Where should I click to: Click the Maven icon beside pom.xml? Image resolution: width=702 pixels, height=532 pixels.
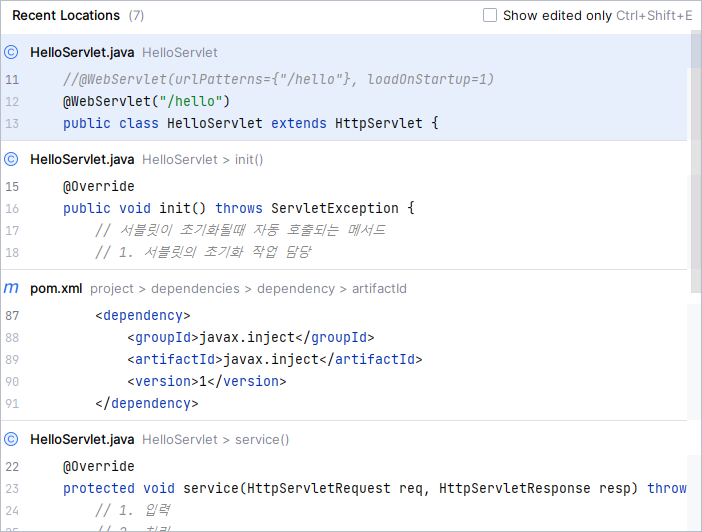pos(11,288)
